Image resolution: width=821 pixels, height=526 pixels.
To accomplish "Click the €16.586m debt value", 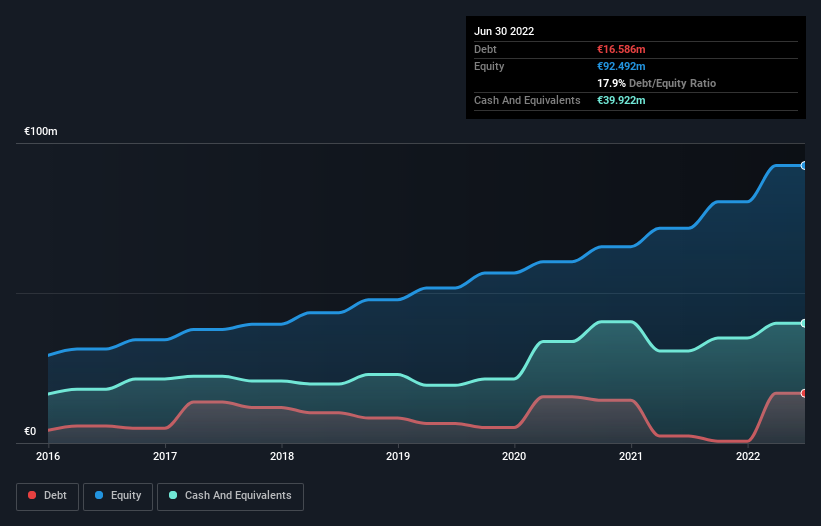I will [x=621, y=49].
